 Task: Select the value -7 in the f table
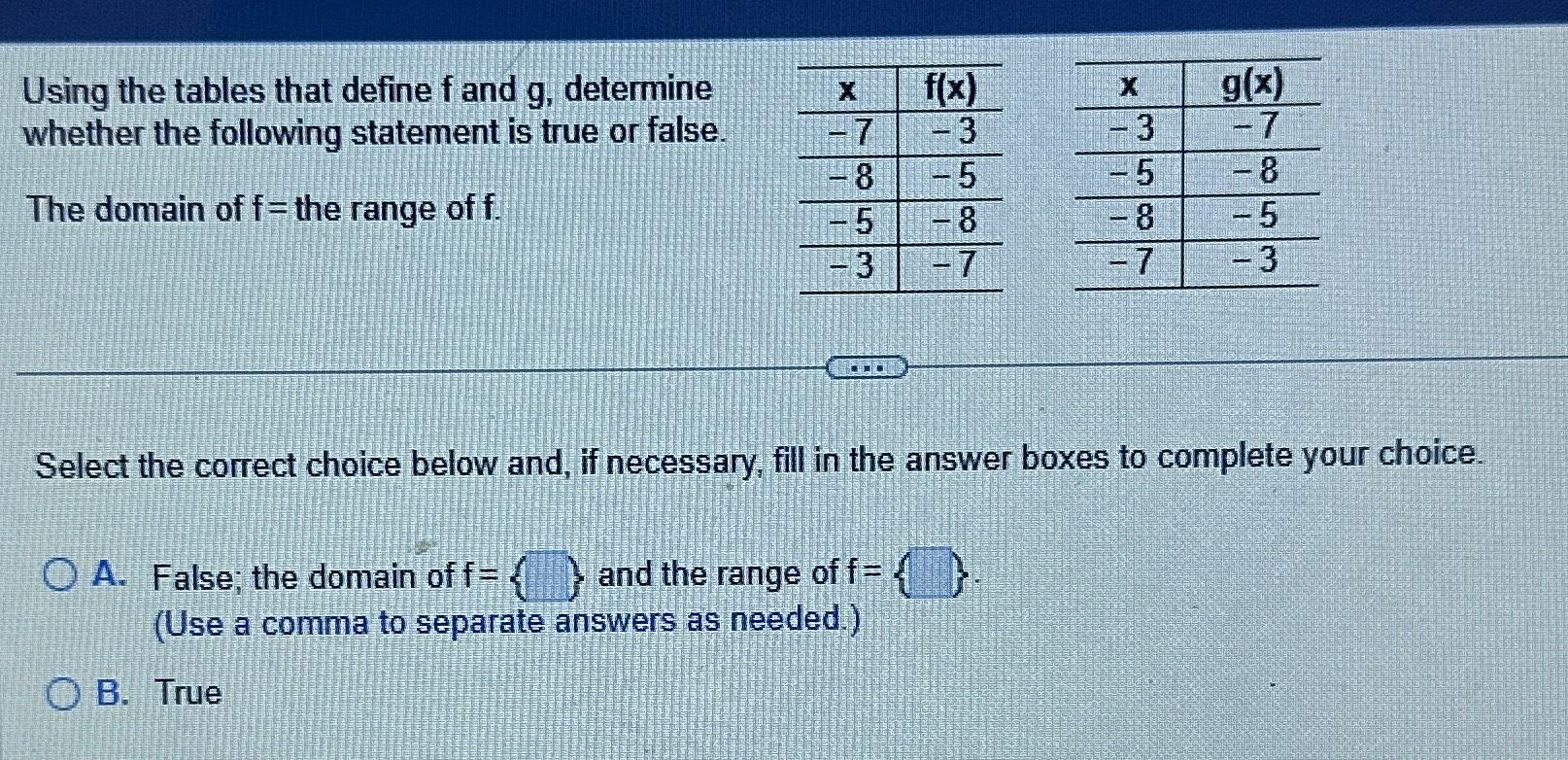pyautogui.click(x=846, y=131)
